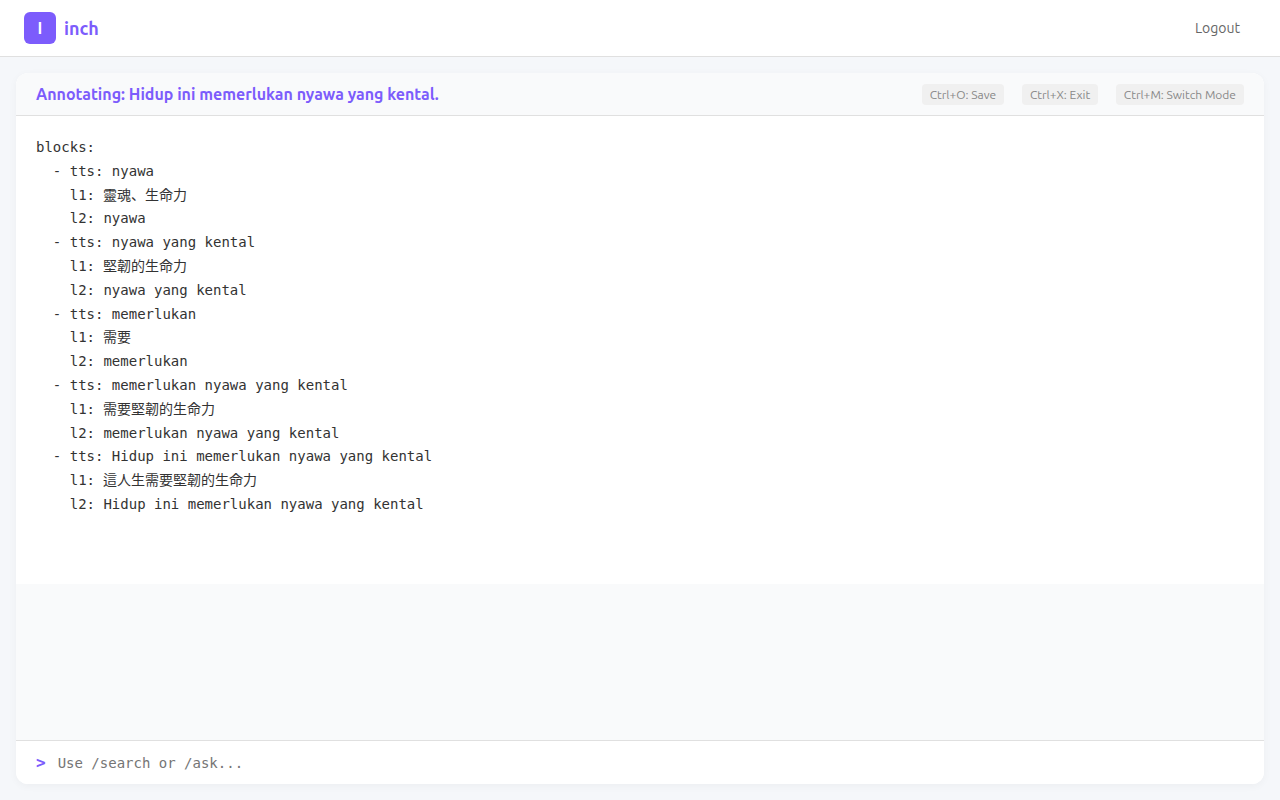Click the line '- tts: nyawa yang kental'
This screenshot has width=1280, height=800.
[154, 242]
